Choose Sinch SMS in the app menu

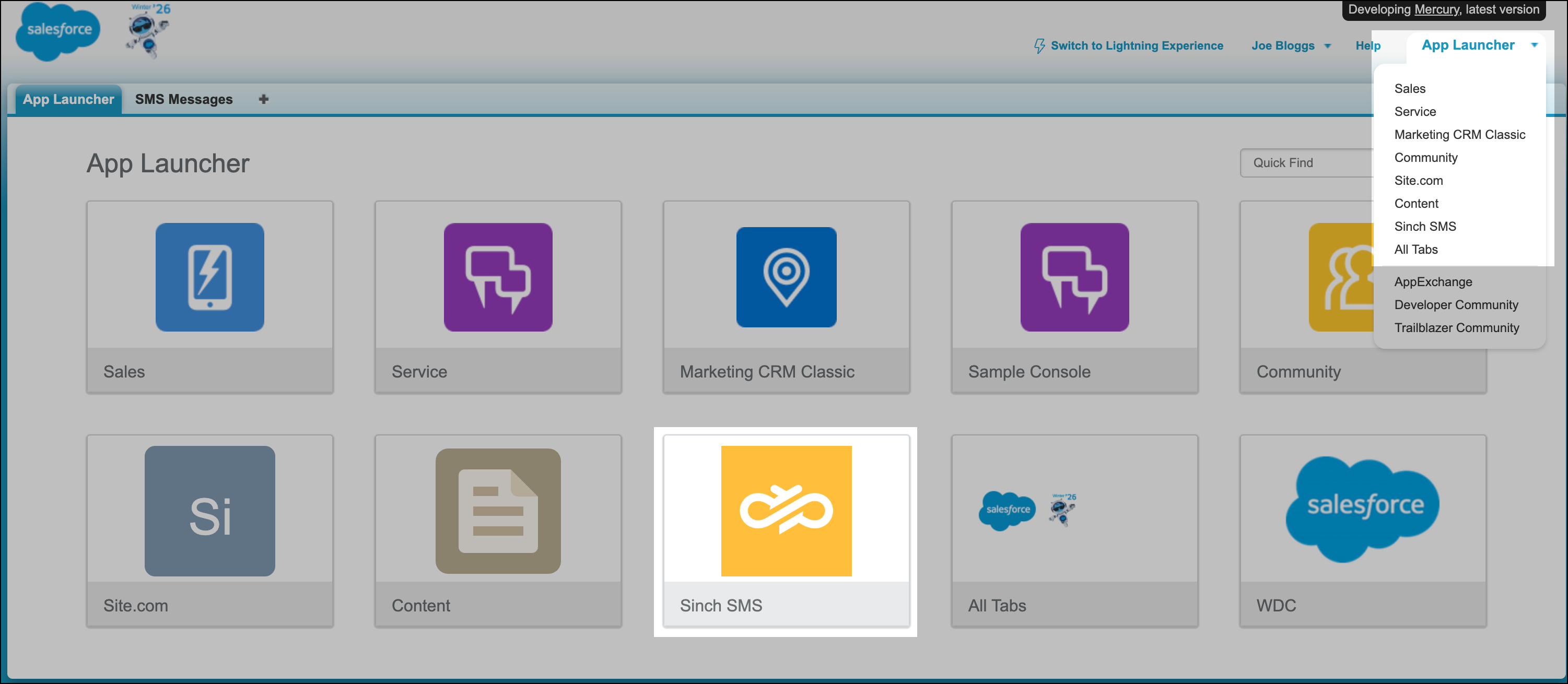(x=1425, y=227)
